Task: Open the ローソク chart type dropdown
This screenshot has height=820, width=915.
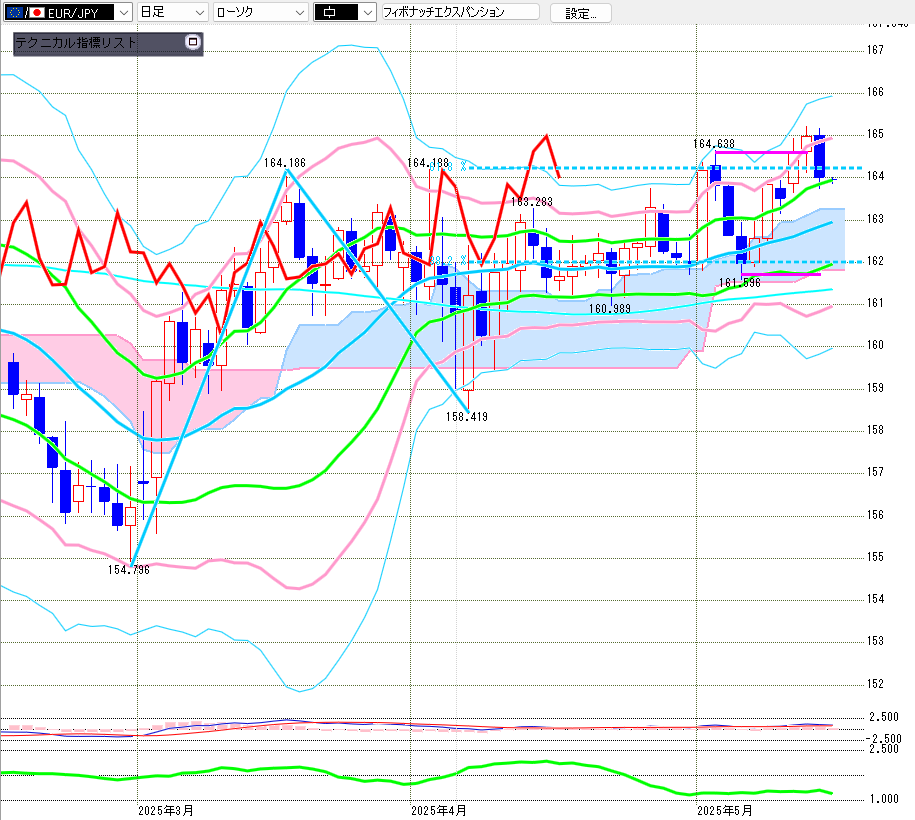Action: (260, 12)
